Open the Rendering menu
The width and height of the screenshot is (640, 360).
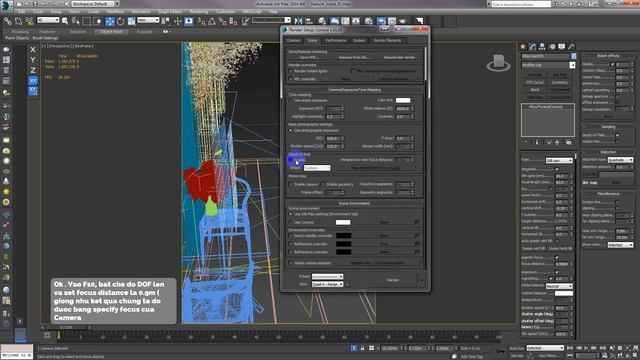(199, 12)
